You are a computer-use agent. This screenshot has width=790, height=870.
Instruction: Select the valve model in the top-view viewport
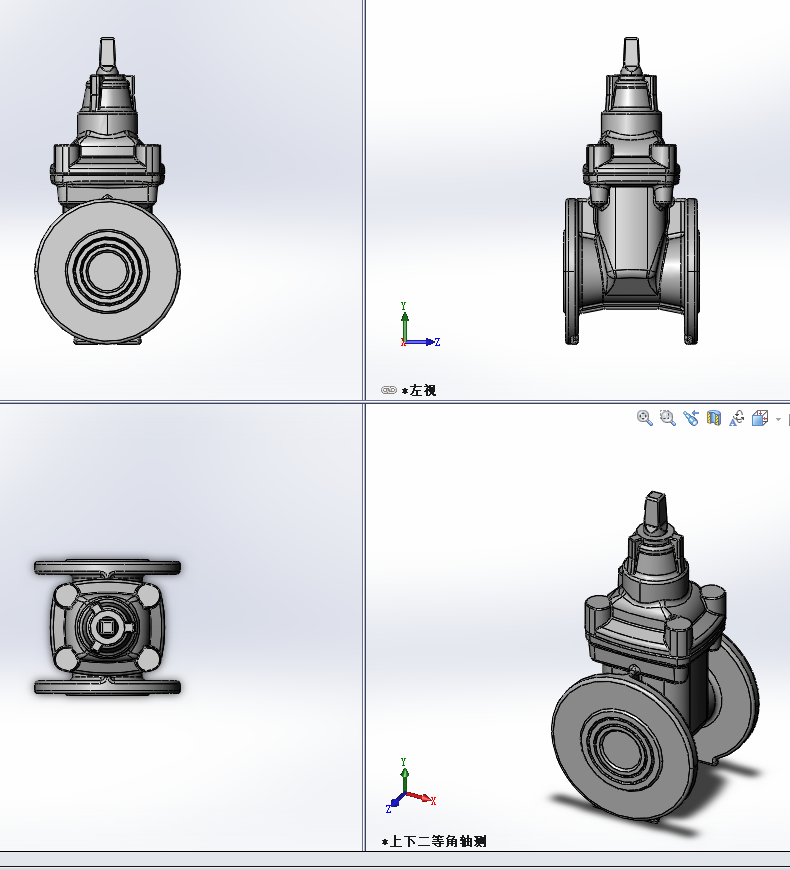pos(107,627)
